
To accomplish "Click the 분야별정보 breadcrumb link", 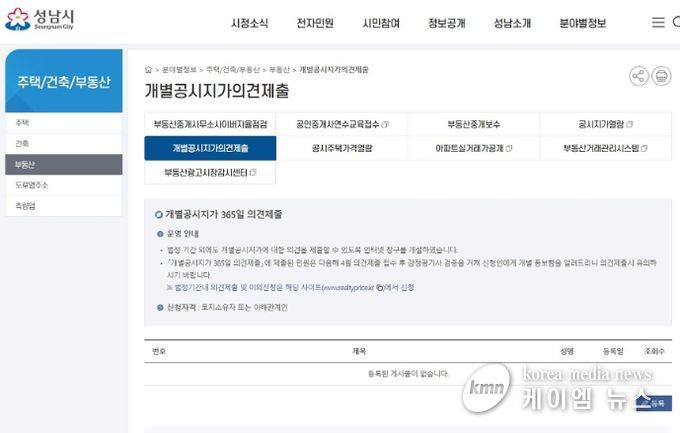I will 179,69.
